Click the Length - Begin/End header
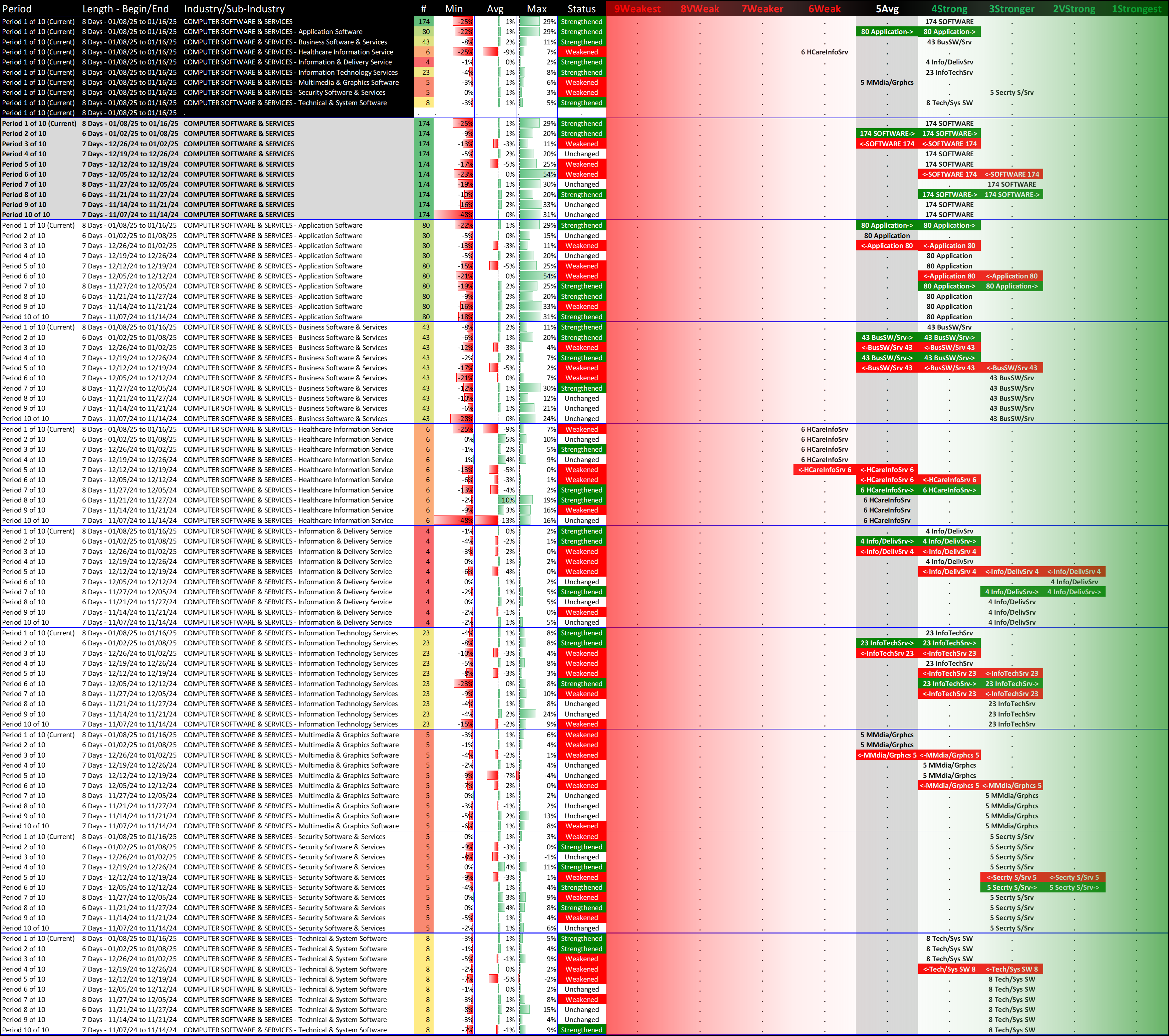Image resolution: width=1169 pixels, height=1036 pixels. pos(125,9)
